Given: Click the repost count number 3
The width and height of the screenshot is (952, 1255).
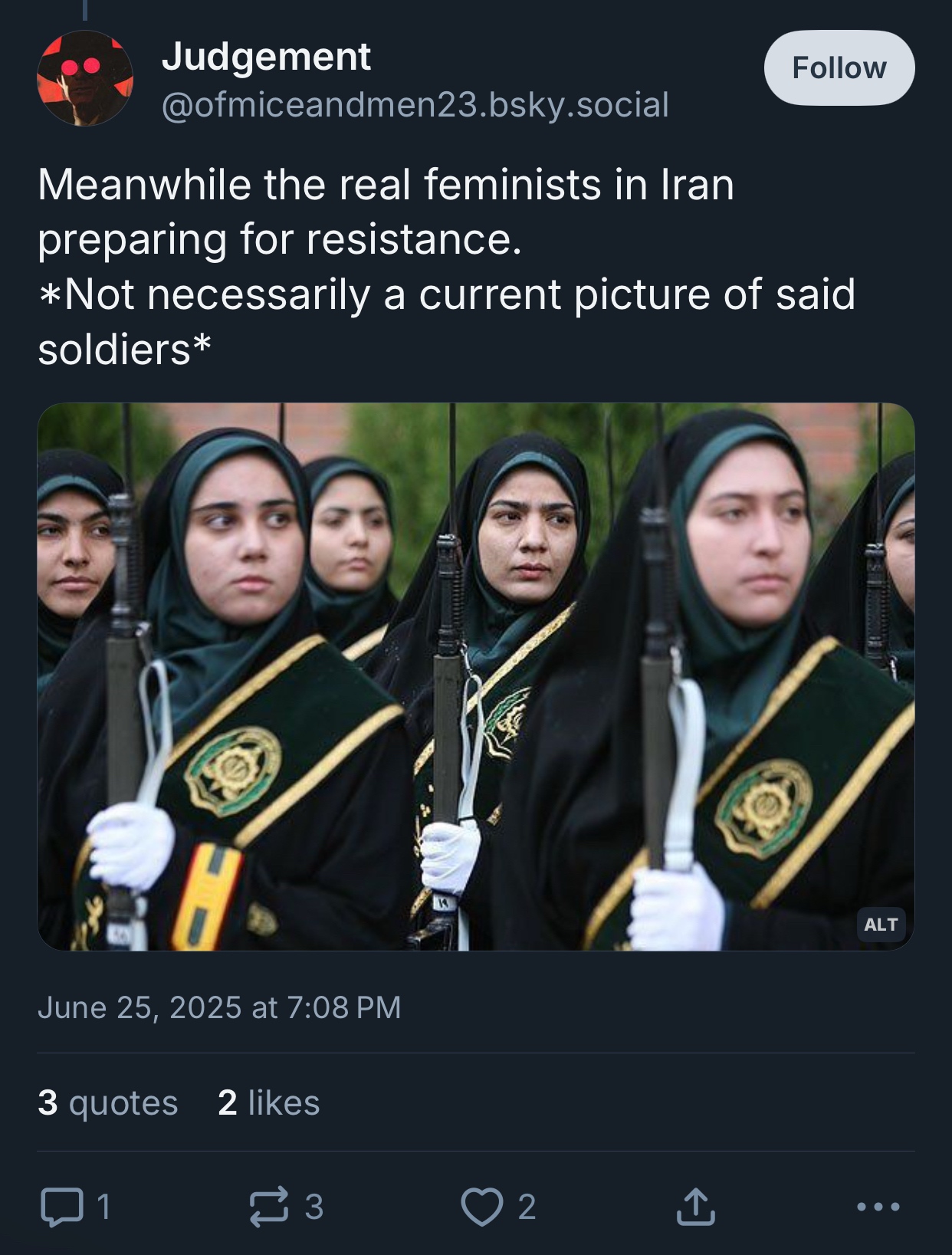Looking at the screenshot, I should point(314,1207).
